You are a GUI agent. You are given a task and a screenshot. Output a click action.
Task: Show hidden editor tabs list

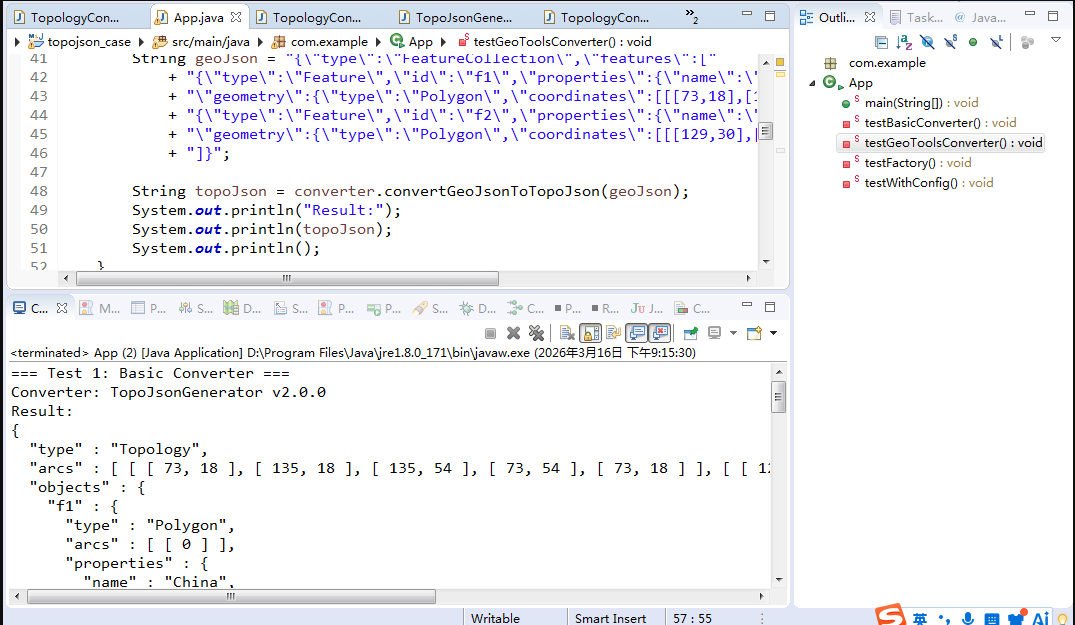click(692, 16)
